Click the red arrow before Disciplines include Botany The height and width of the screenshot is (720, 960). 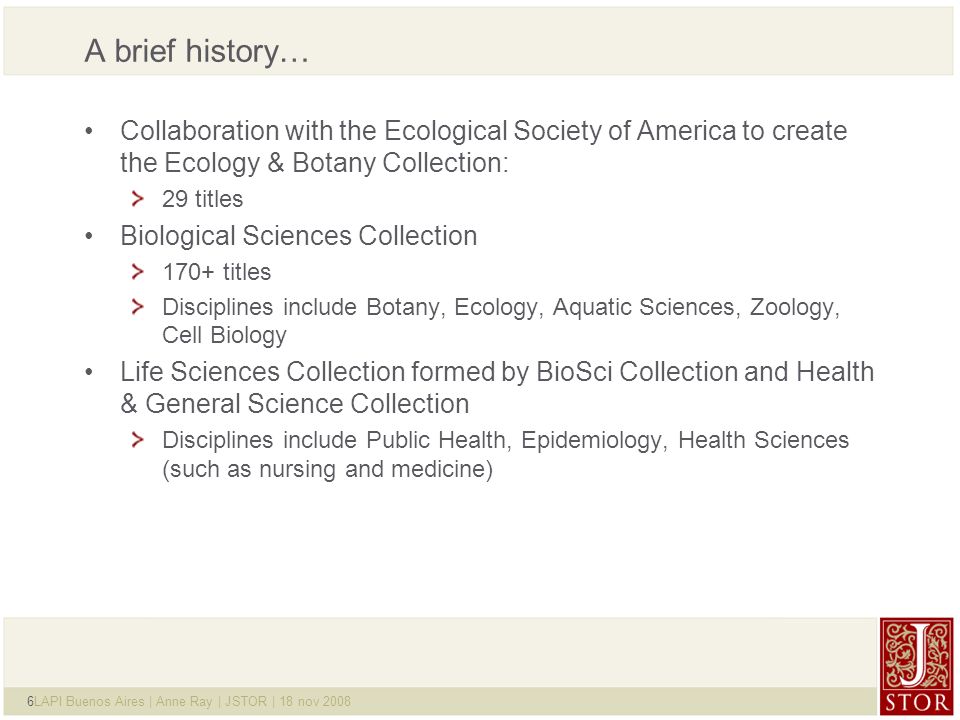pyautogui.click(x=138, y=306)
